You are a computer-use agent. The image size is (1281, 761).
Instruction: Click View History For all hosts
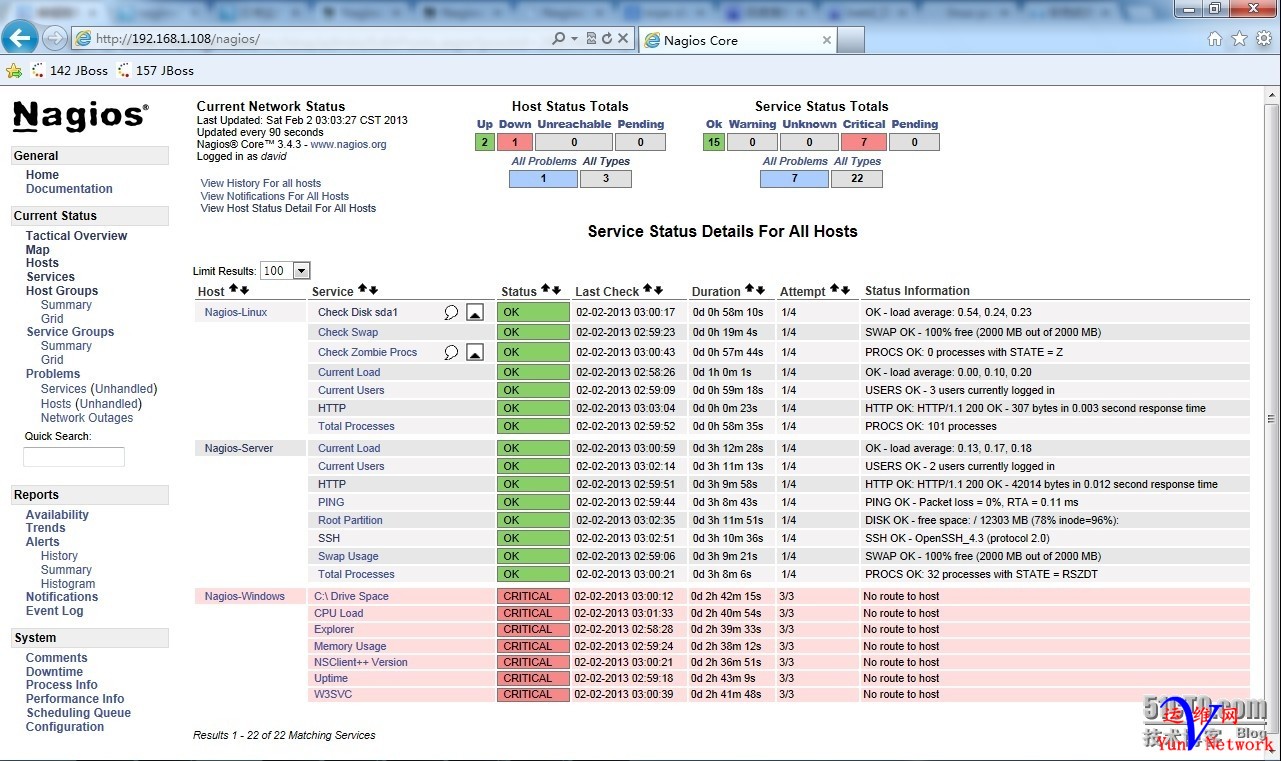261,184
